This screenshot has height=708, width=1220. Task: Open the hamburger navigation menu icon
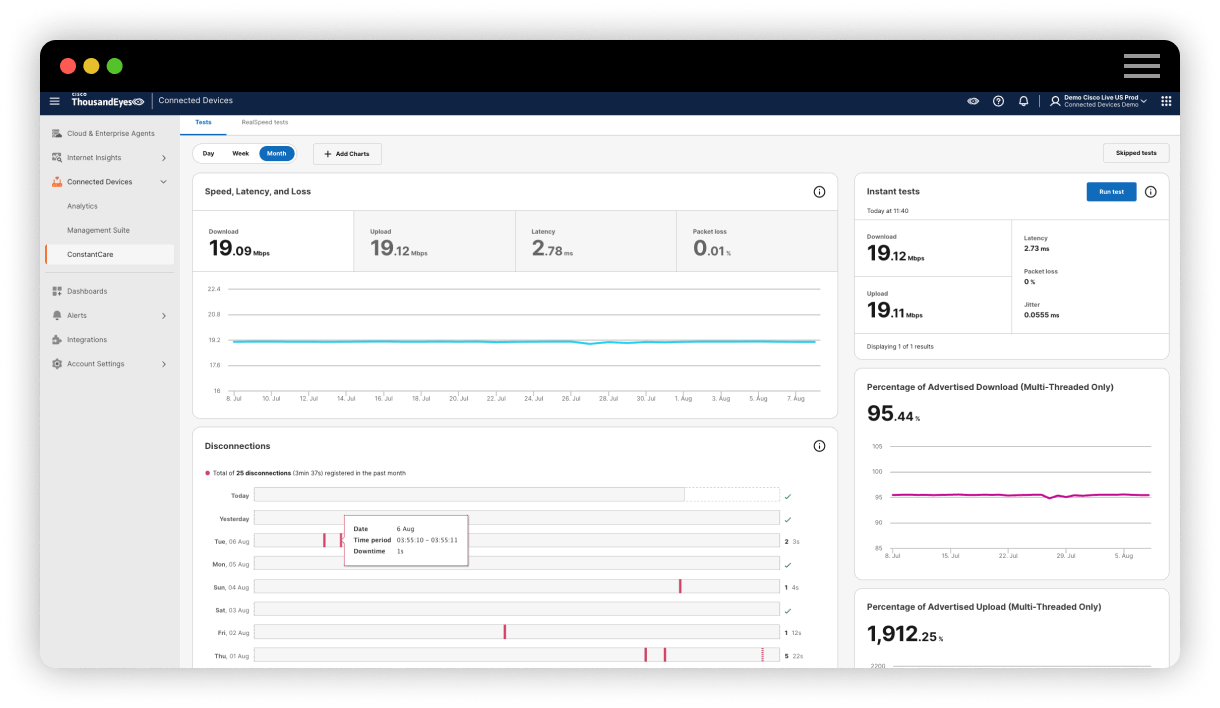coord(55,101)
